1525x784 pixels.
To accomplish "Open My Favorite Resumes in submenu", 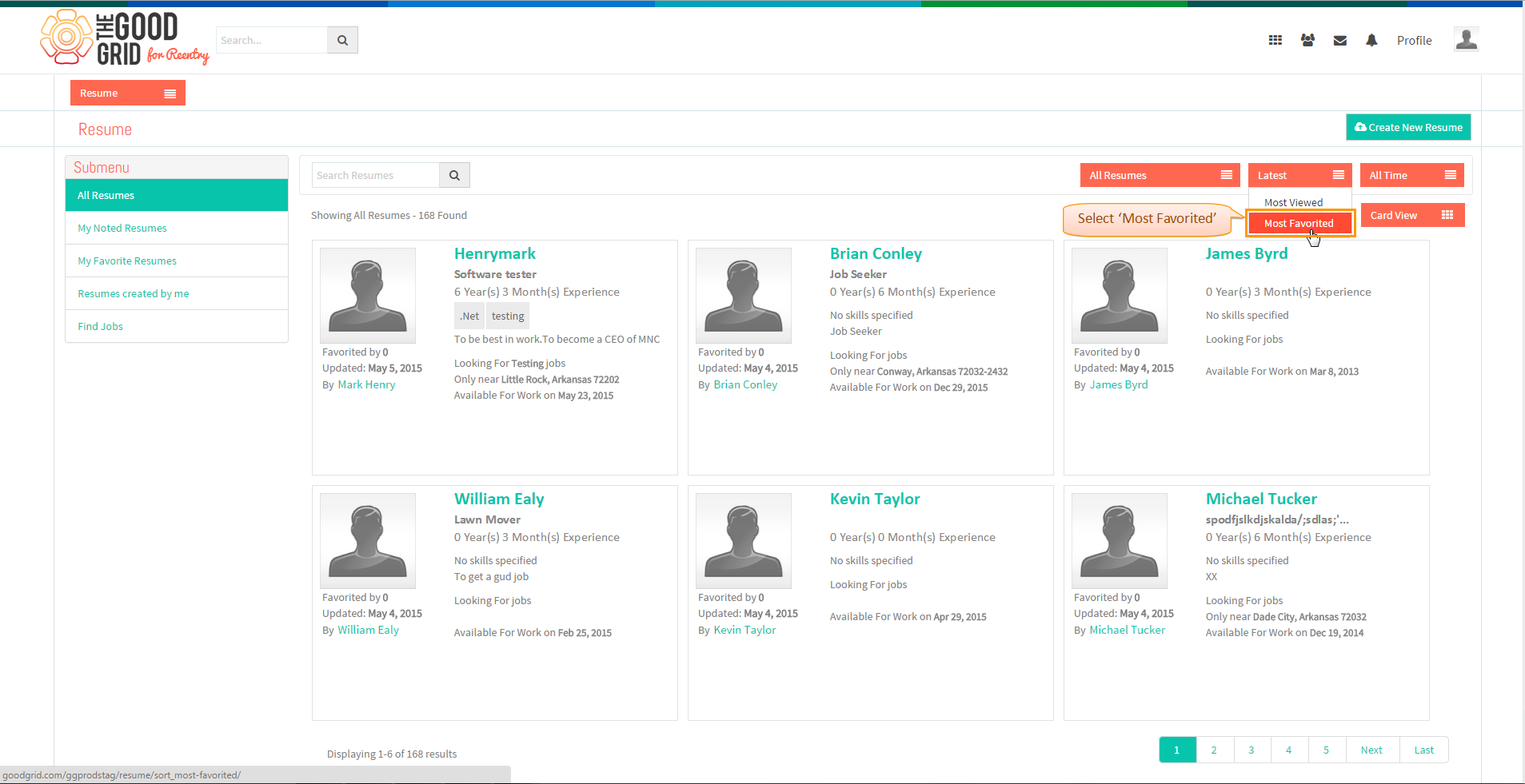I will tap(127, 261).
